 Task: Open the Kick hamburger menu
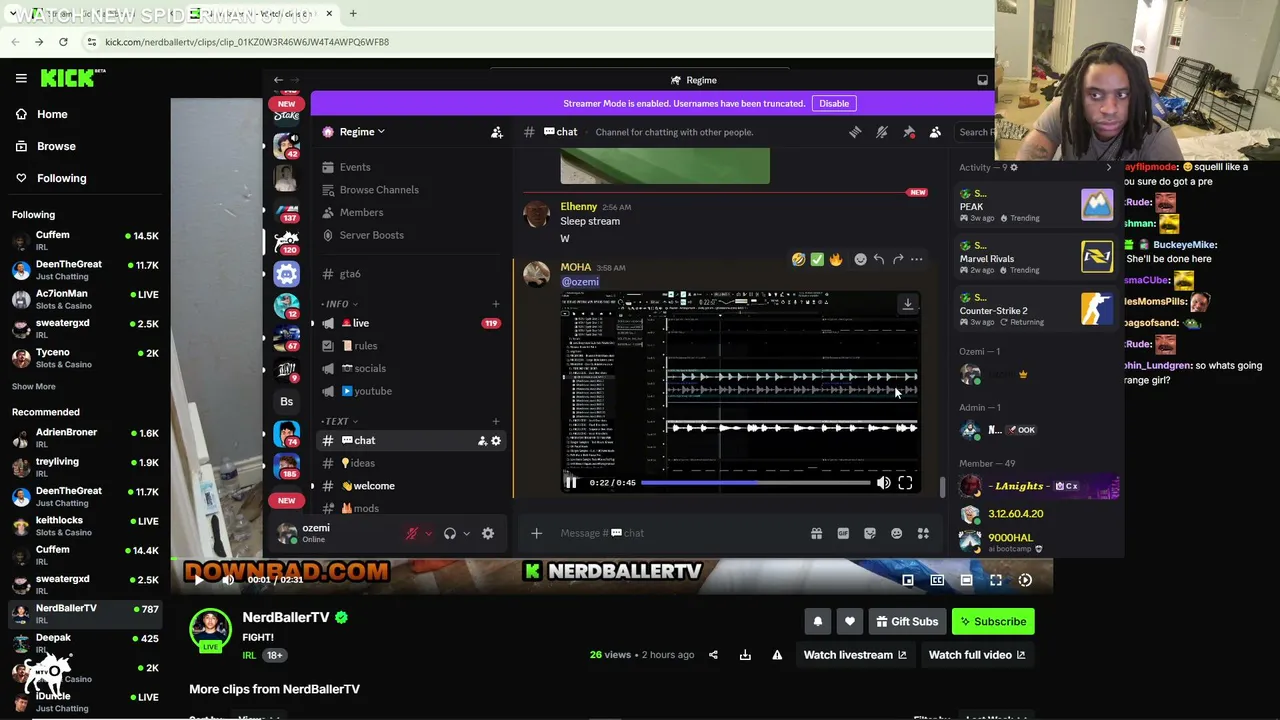coord(21,78)
